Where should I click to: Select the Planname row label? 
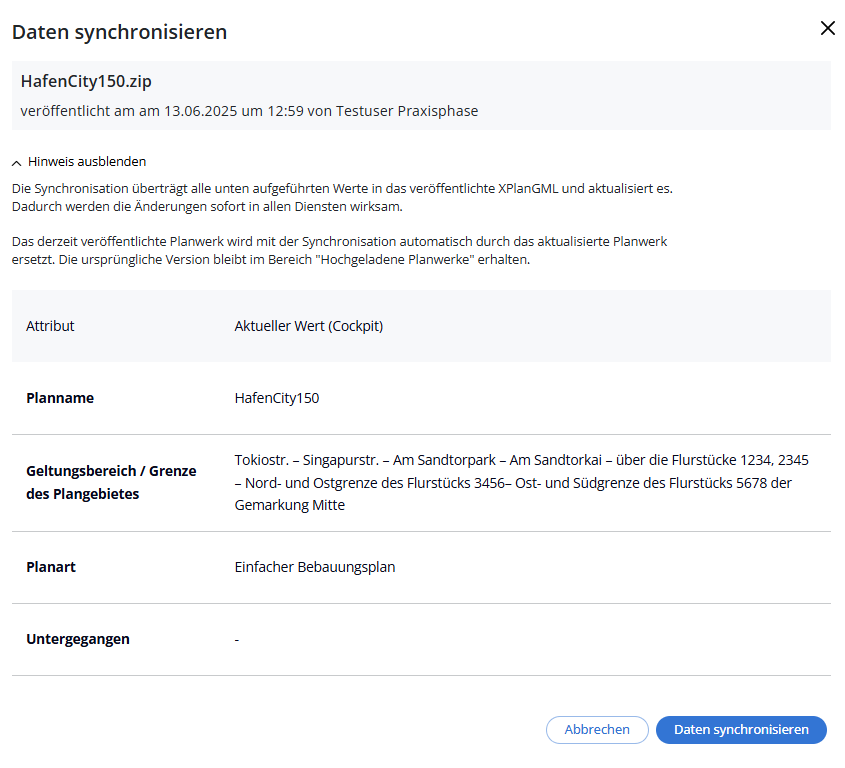tap(60, 398)
